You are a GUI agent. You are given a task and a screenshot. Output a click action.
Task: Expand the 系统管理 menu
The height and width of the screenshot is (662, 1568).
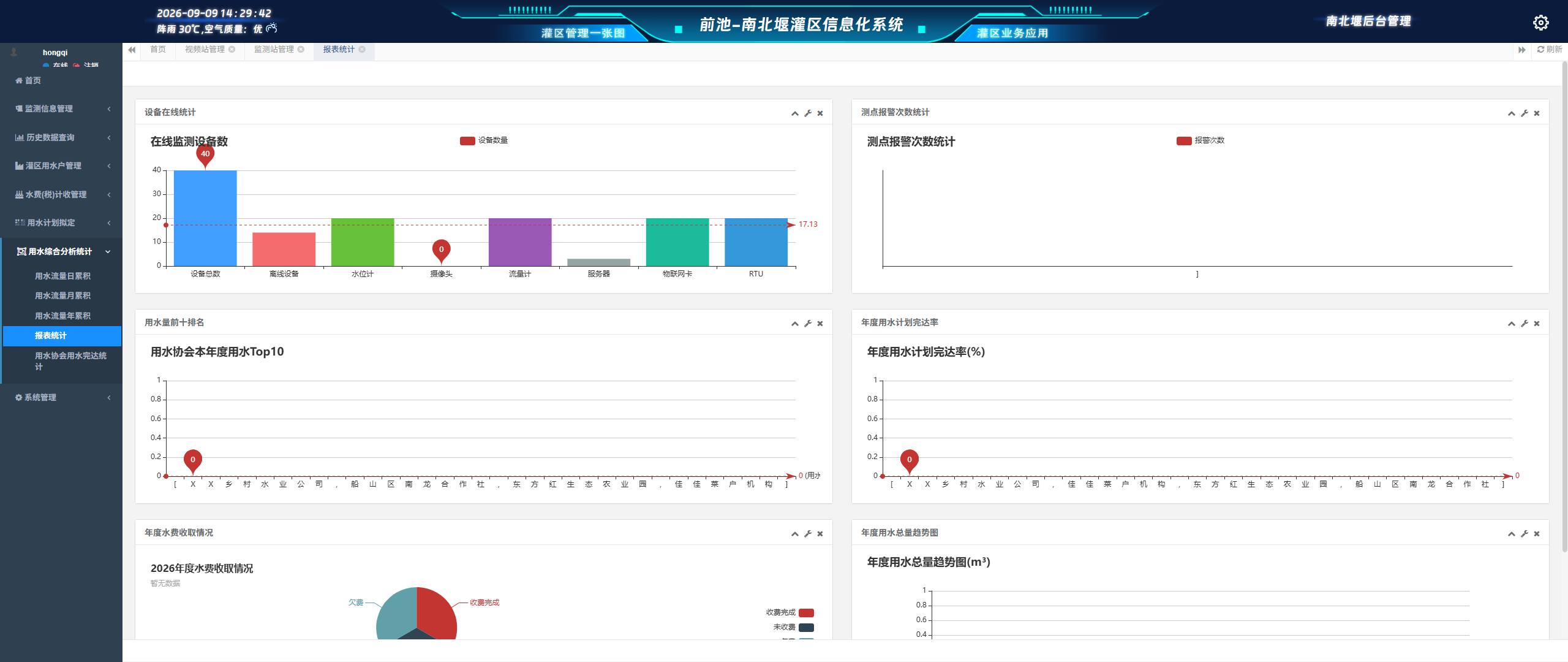click(x=61, y=398)
